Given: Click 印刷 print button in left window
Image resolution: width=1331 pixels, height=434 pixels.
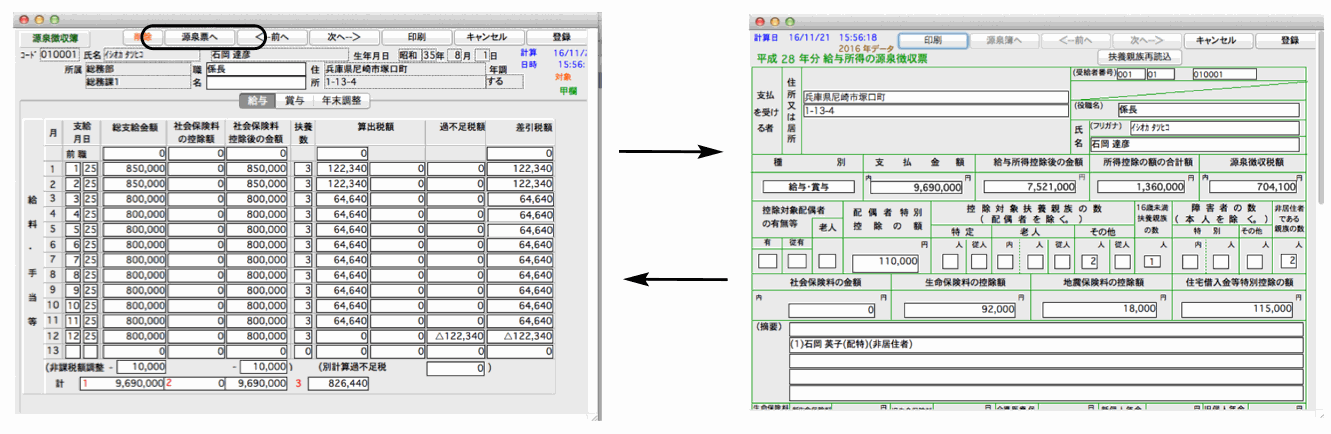Looking at the screenshot, I should pyautogui.click(x=415, y=37).
